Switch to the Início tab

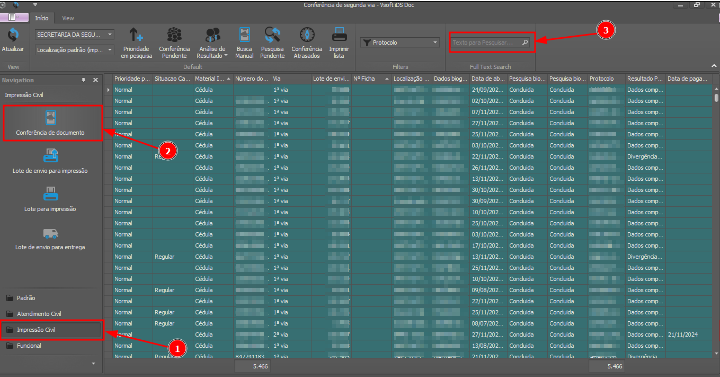(42, 18)
